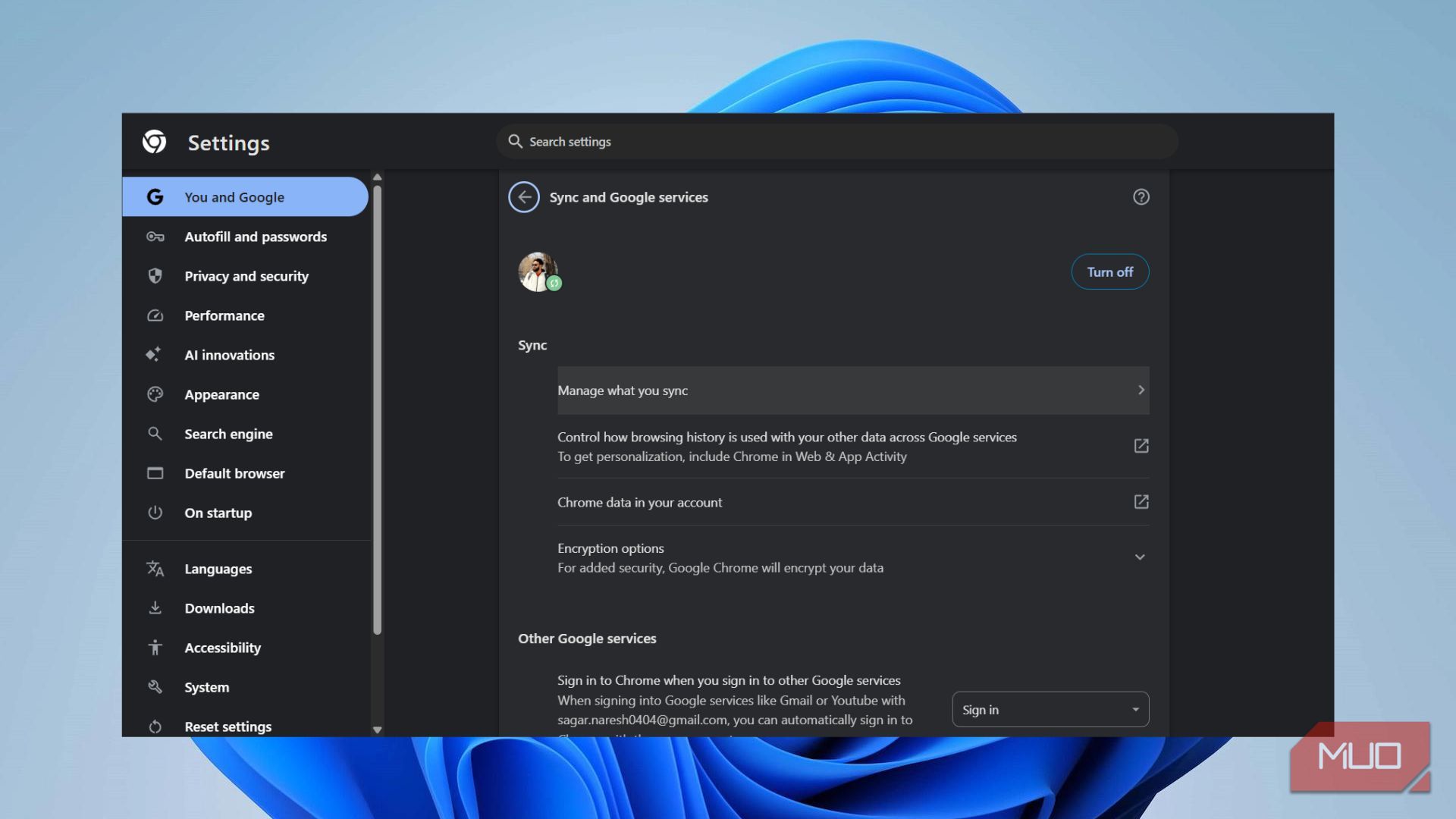Click the translate icon for Languages
The width and height of the screenshot is (1456, 819).
[x=155, y=569]
